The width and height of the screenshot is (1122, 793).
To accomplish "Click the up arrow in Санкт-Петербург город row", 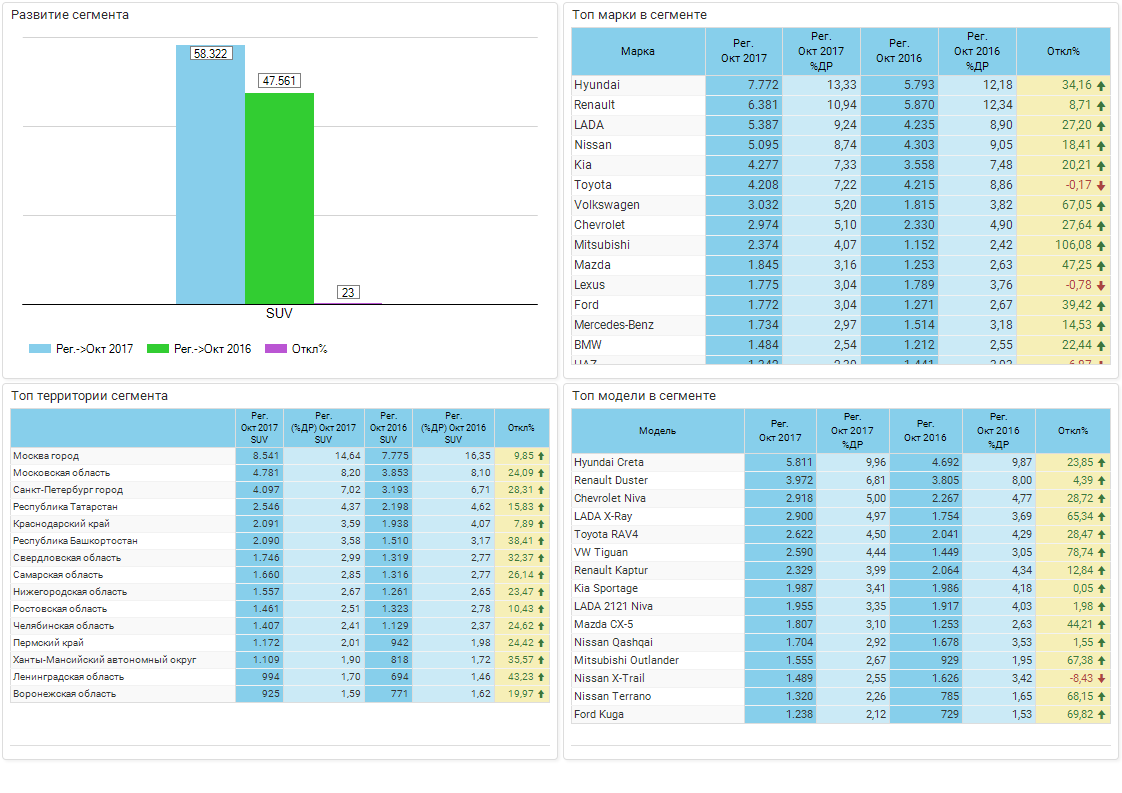I will point(541,490).
